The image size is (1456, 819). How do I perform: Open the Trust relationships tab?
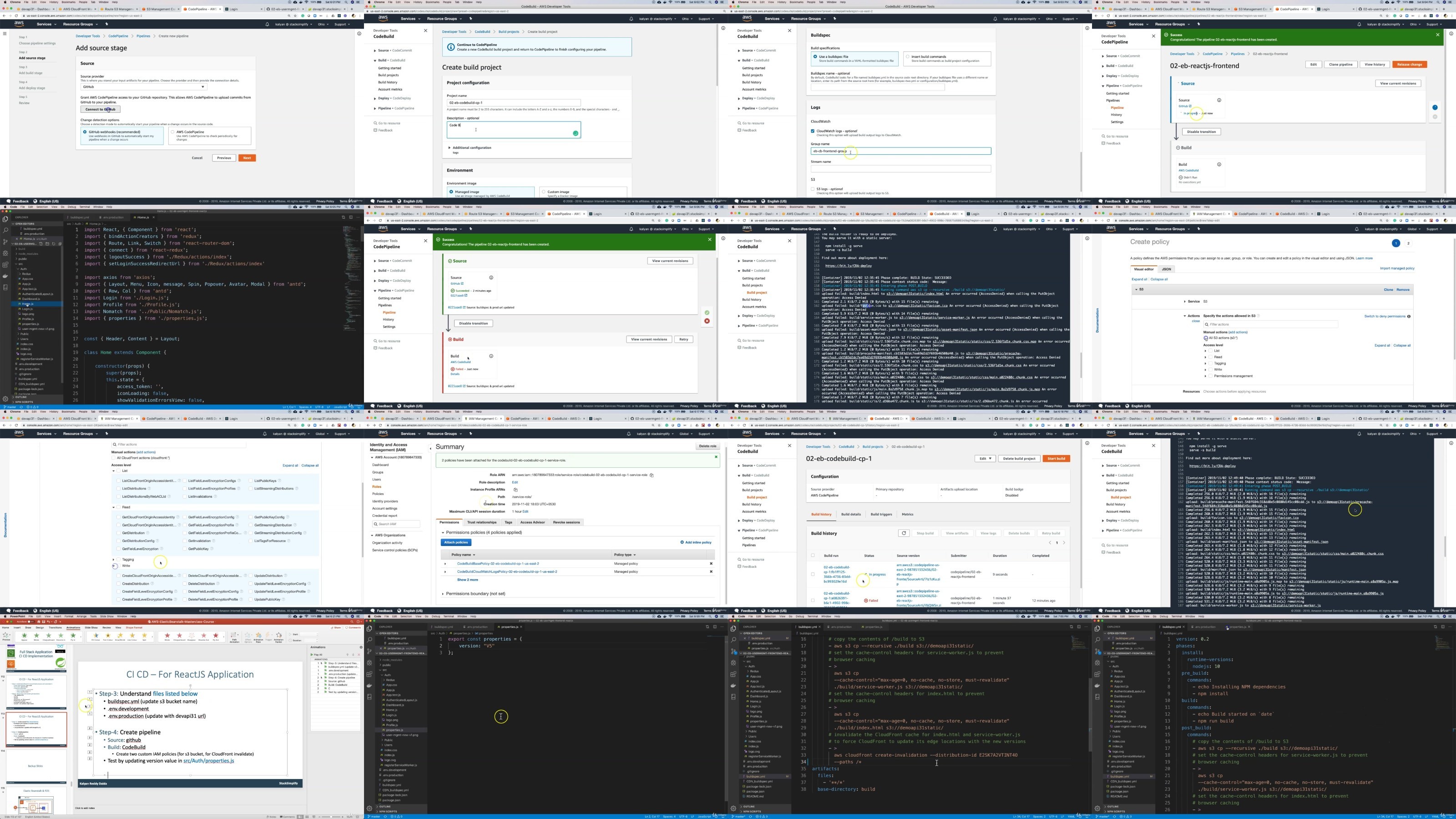click(x=482, y=522)
